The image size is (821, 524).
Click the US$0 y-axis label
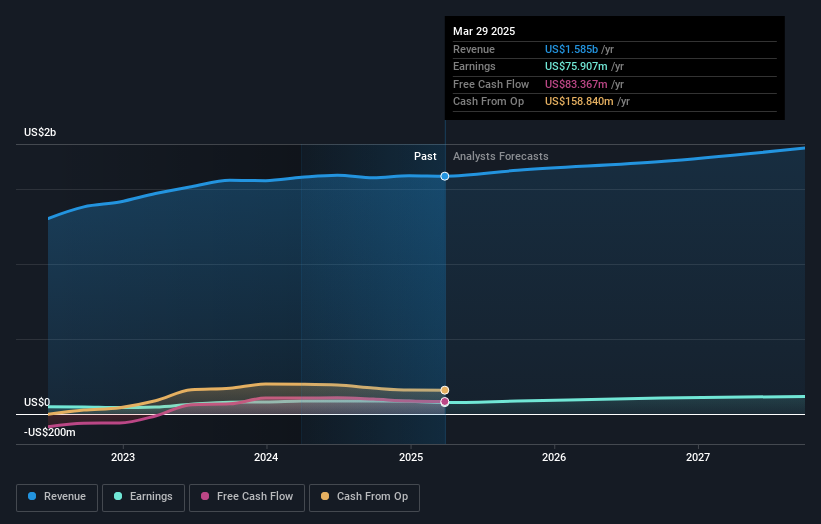[37, 403]
